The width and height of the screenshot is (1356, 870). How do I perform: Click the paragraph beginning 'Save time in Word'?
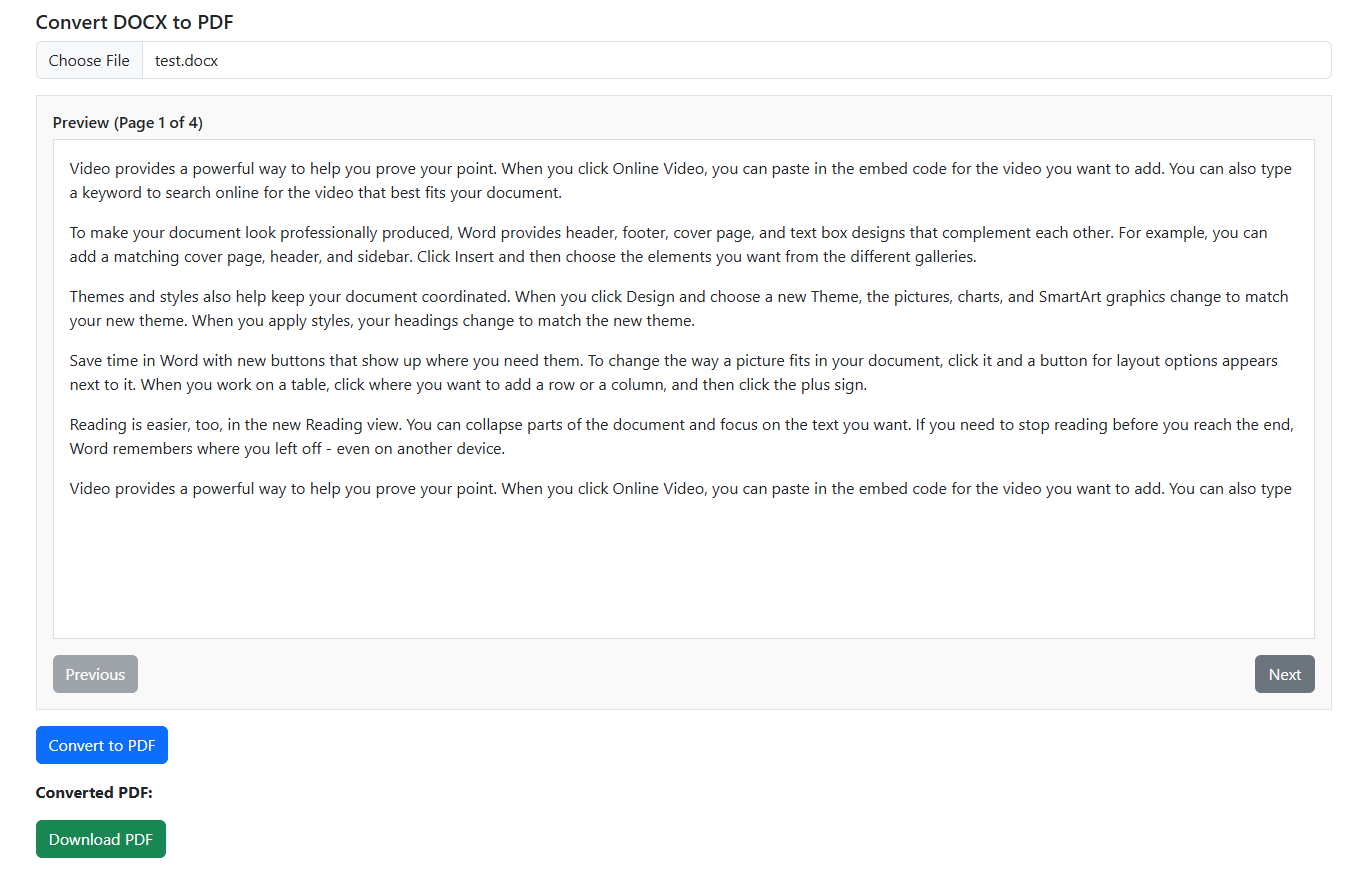pyautogui.click(x=674, y=372)
